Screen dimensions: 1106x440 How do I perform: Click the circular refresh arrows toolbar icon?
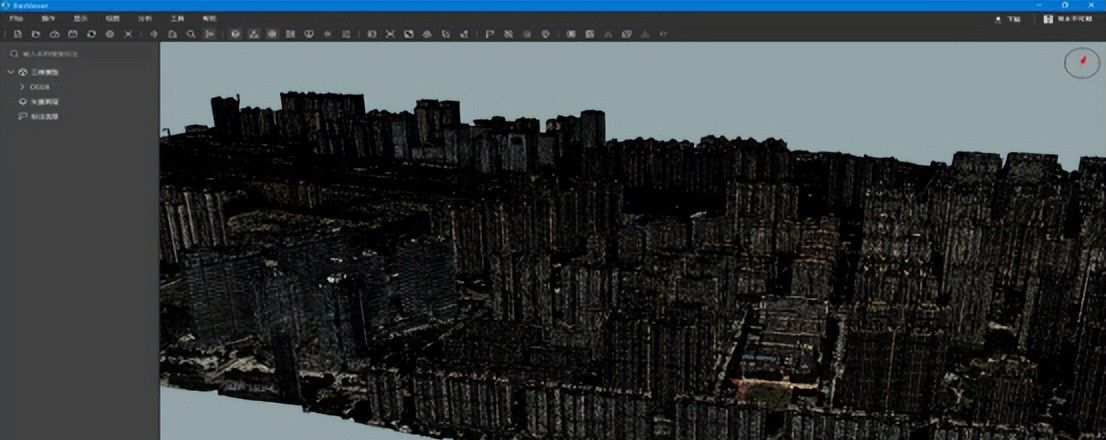[91, 34]
